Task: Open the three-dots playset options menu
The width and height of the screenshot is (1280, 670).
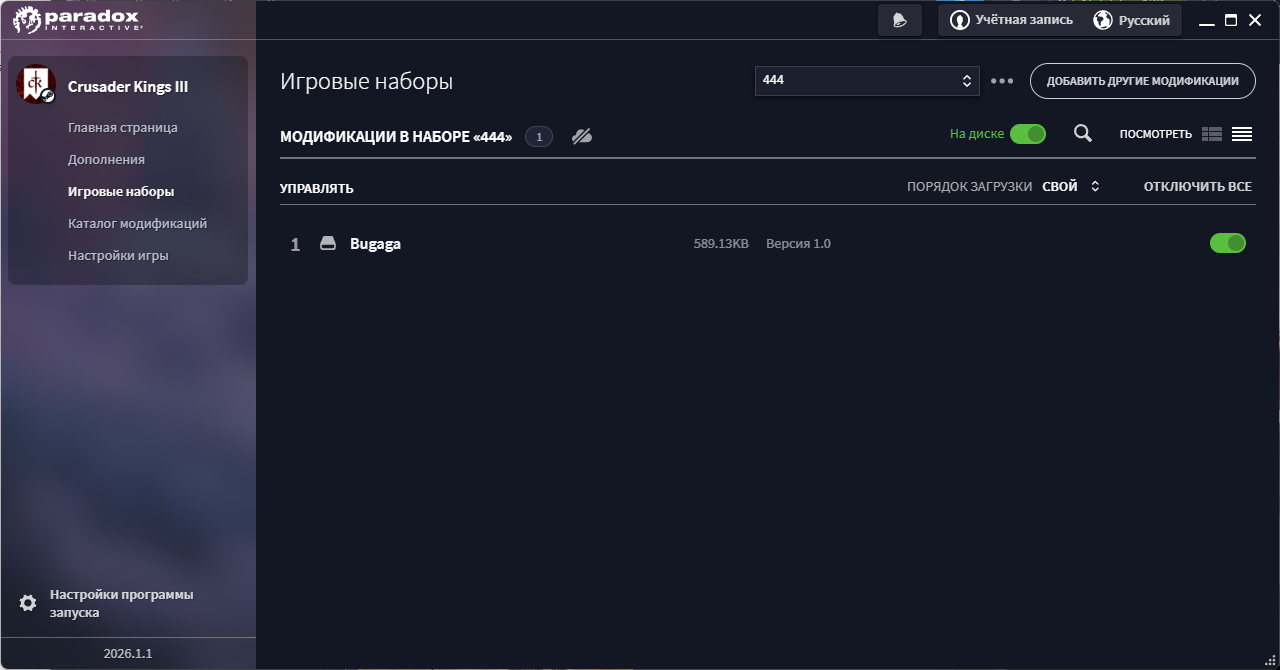Action: point(1002,81)
